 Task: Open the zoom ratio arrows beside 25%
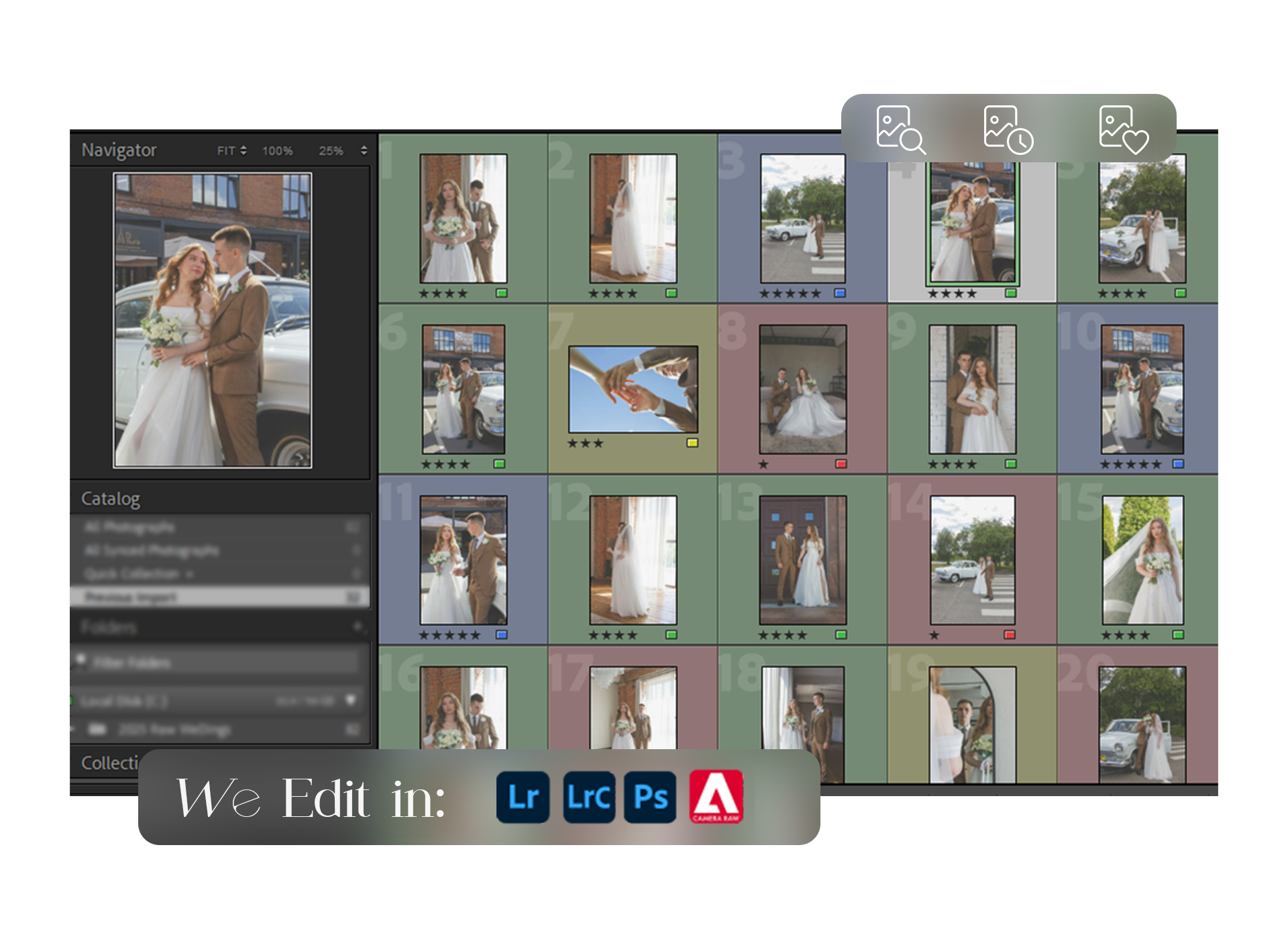[x=364, y=151]
